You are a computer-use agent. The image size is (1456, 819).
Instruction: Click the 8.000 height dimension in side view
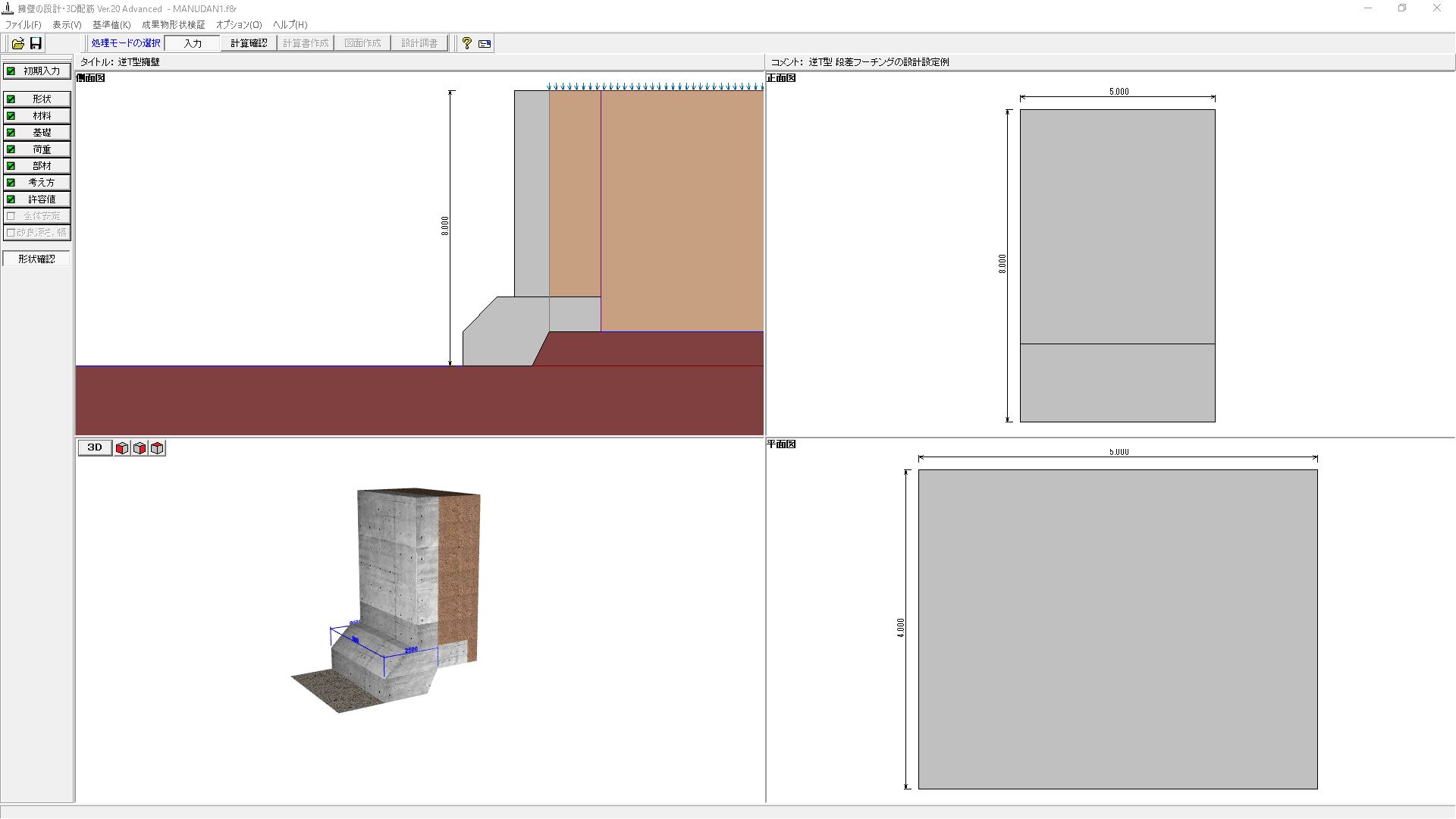445,226
